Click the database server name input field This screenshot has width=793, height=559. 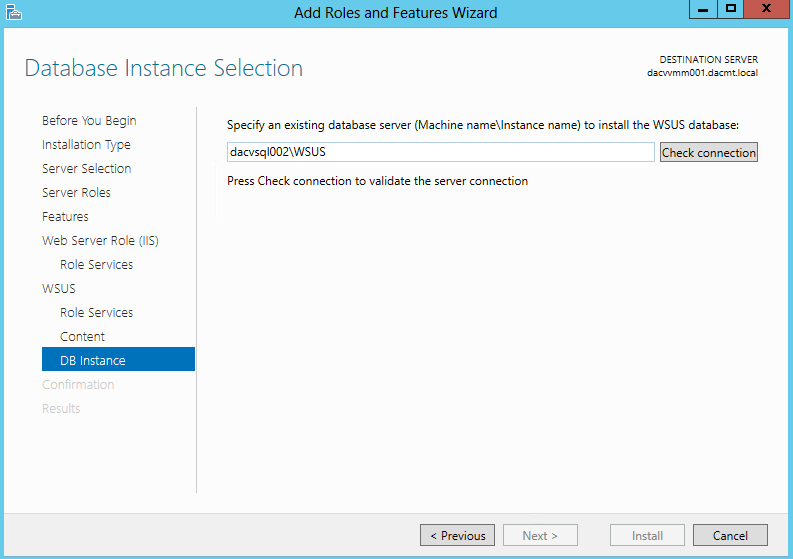point(440,152)
